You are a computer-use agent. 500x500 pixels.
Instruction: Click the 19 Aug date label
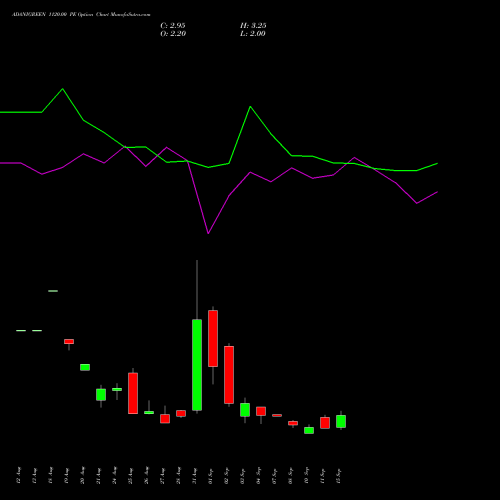tap(66, 475)
